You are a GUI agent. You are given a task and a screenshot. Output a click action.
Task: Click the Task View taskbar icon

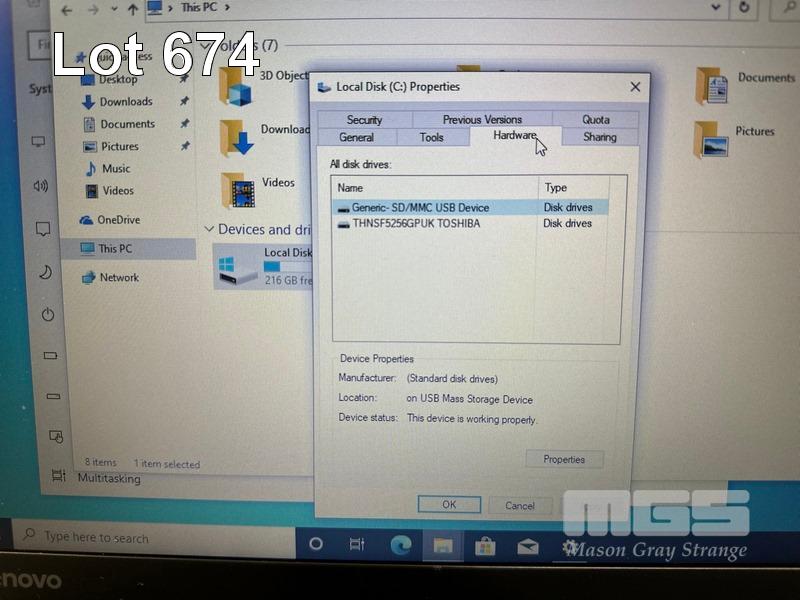point(357,545)
